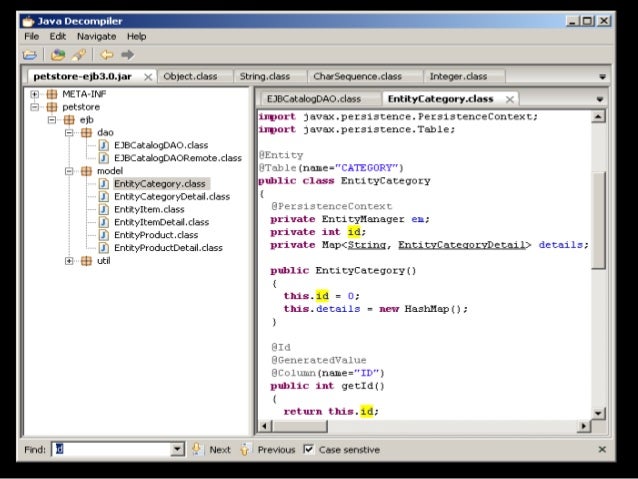Click the Open File folder toolbar icon
Image resolution: width=638 pixels, height=479 pixels.
pyautogui.click(x=30, y=55)
